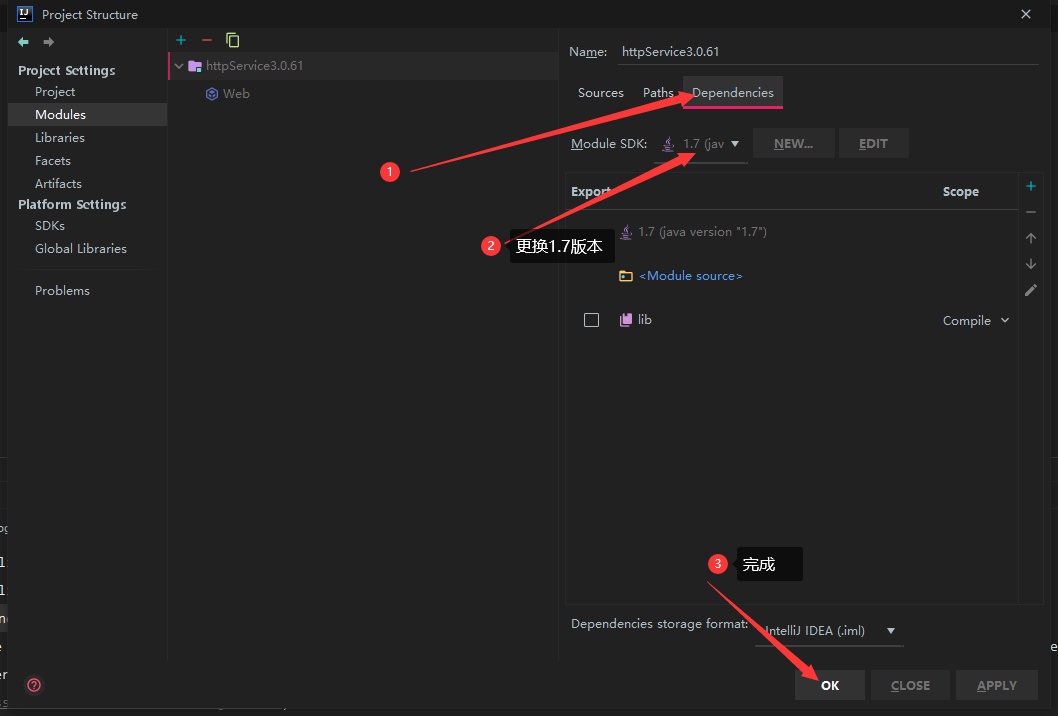Click the NEW... button next to Module SDK
The image size is (1058, 716).
pos(793,143)
